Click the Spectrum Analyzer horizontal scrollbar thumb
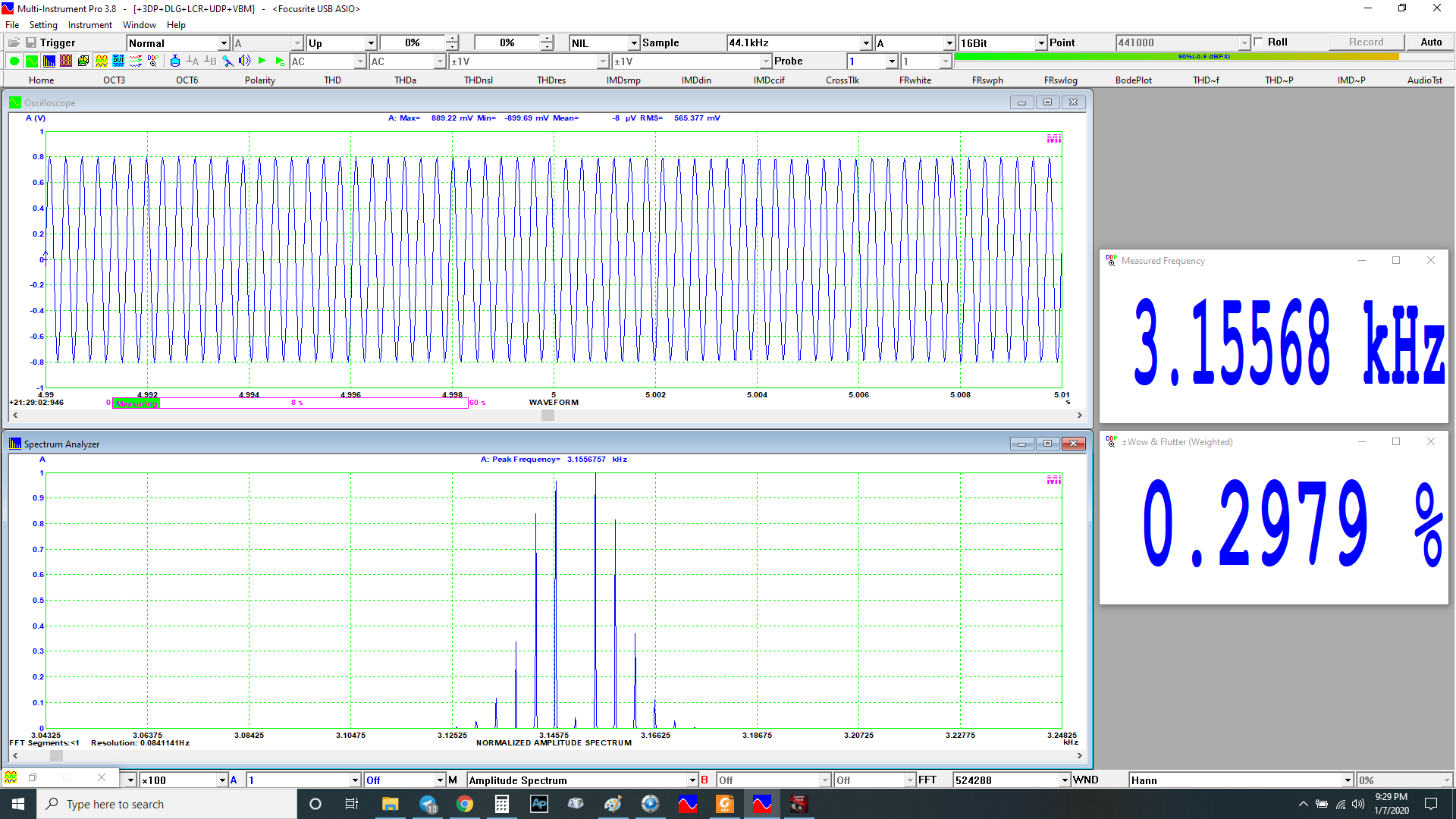 tap(56, 756)
